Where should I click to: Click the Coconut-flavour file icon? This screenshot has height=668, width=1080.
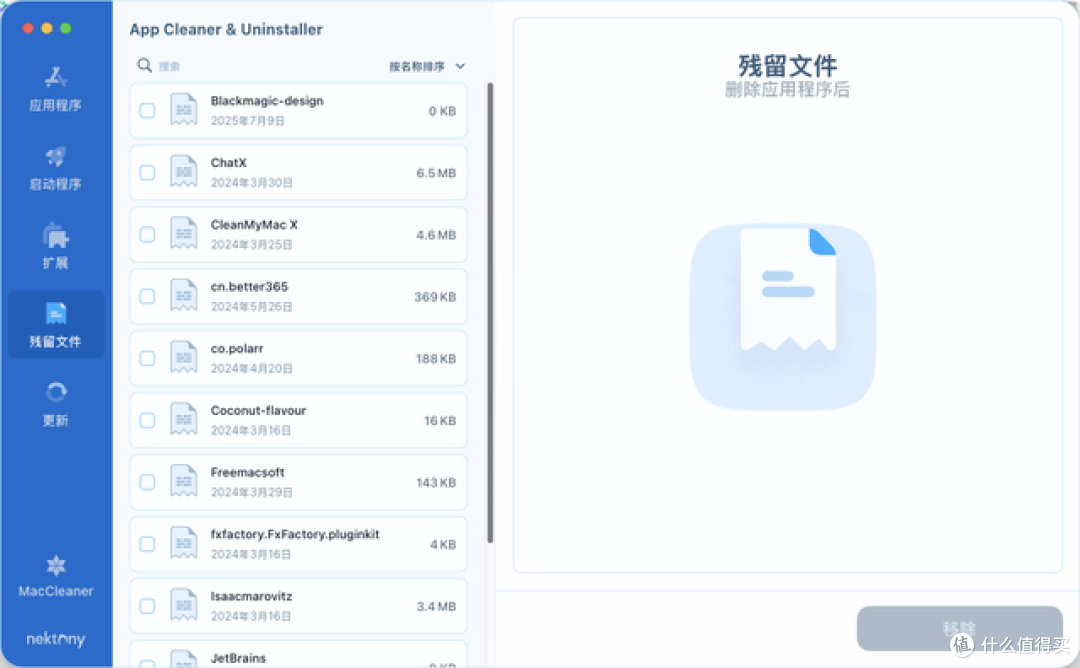pyautogui.click(x=183, y=420)
